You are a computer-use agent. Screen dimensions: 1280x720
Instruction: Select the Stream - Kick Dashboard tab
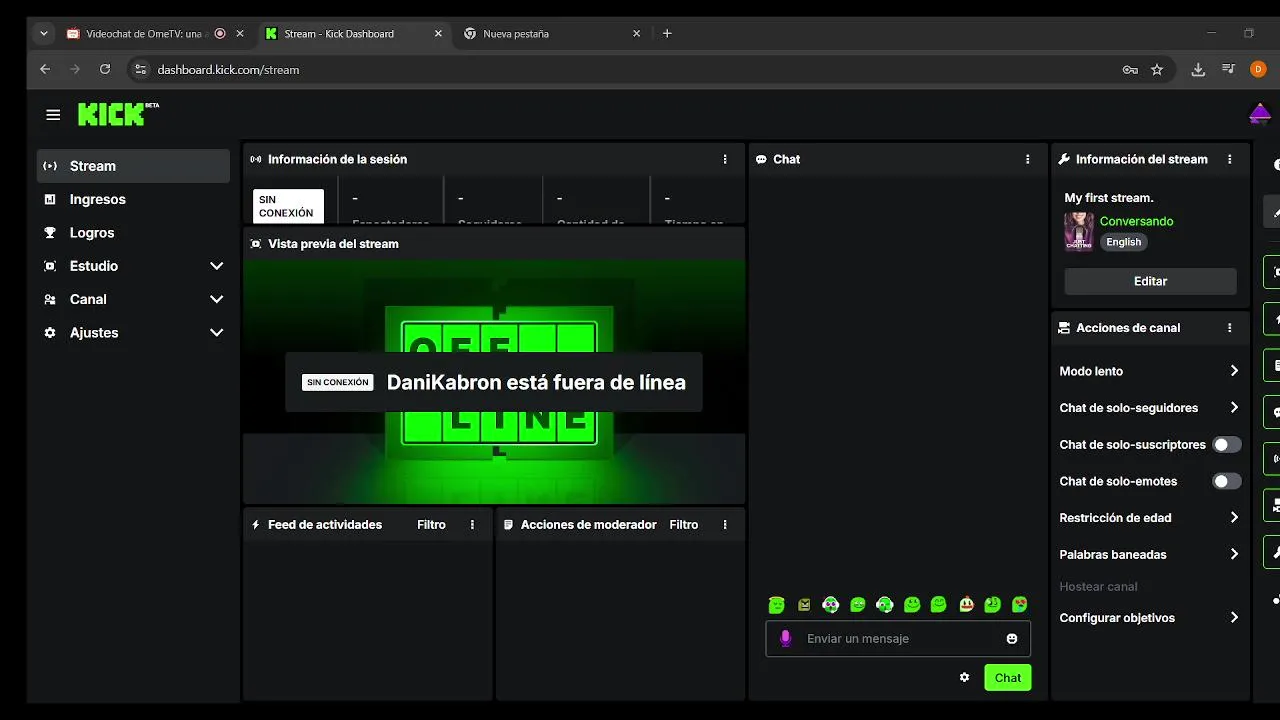tap(354, 33)
